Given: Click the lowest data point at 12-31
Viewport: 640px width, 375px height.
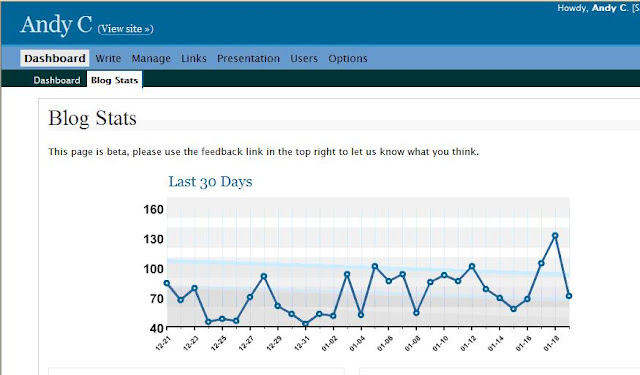Looking at the screenshot, I should pyautogui.click(x=305, y=324).
